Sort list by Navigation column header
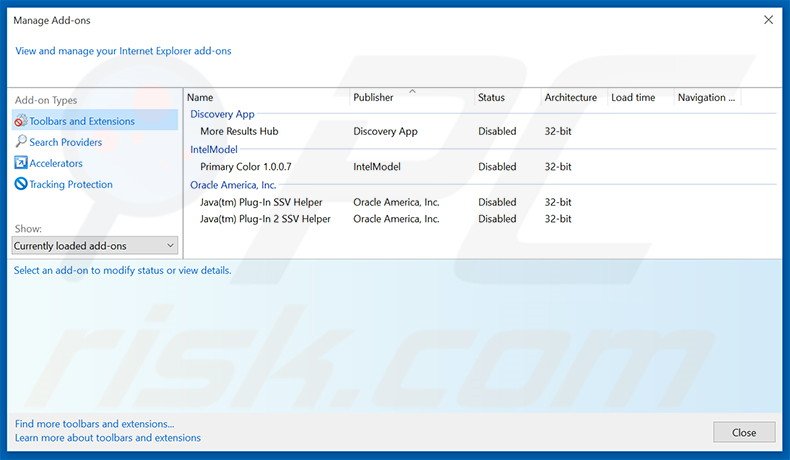 [707, 97]
